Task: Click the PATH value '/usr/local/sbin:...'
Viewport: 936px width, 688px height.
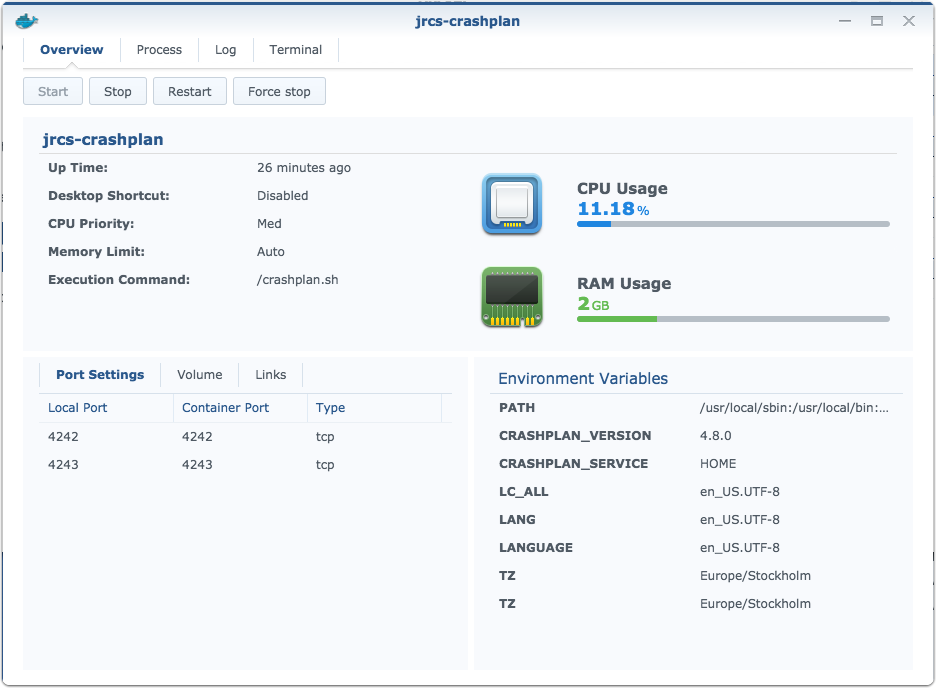Action: click(794, 408)
